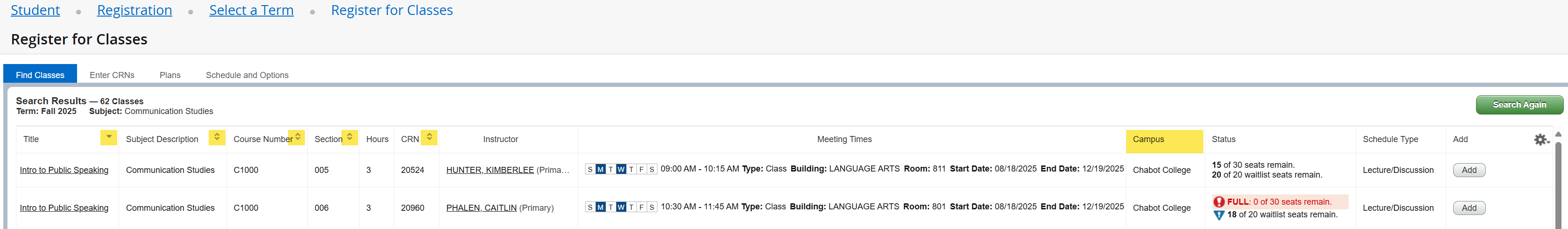The image size is (1568, 229).
Task: Open instructor link HUNTER, KIMBERLEE
Action: pos(489,170)
